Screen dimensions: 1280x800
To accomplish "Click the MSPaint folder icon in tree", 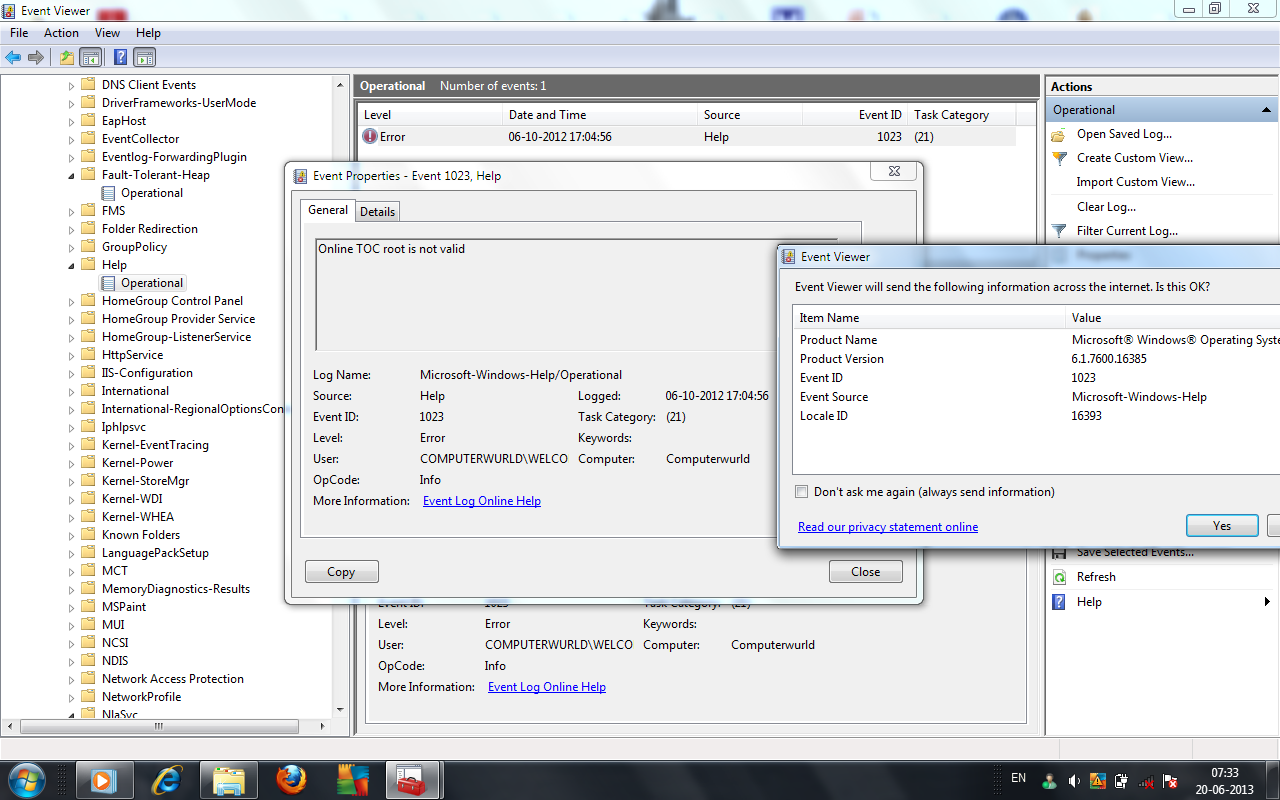I will [88, 607].
